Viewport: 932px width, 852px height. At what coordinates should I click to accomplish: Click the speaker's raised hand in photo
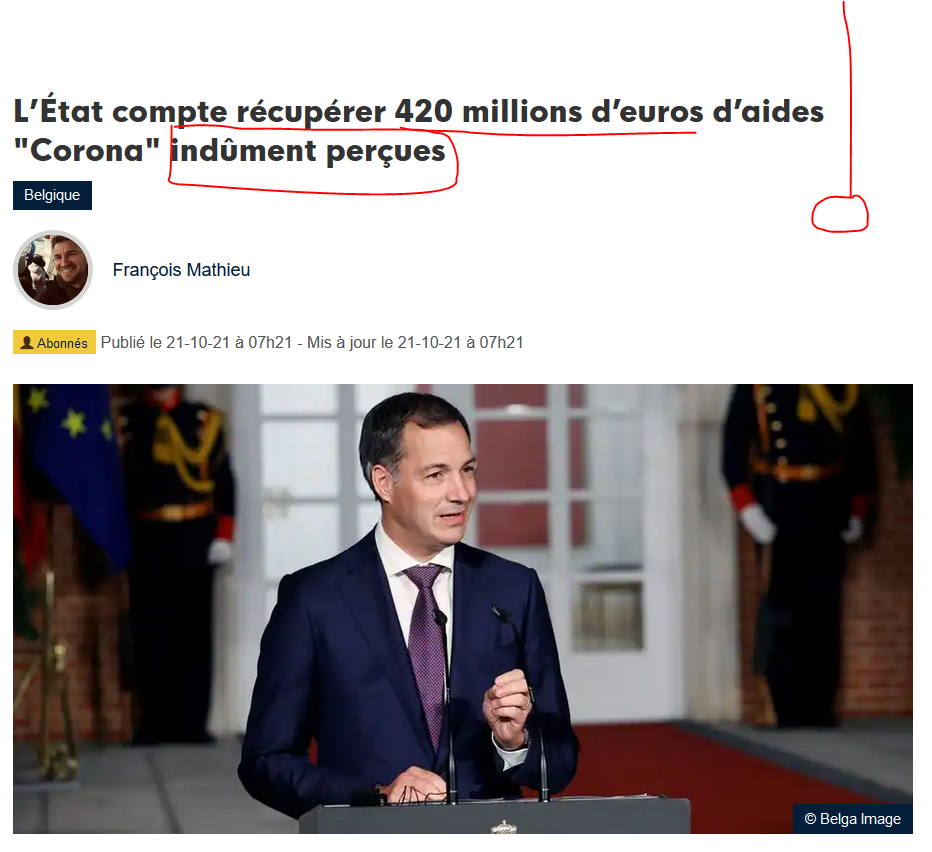(507, 705)
